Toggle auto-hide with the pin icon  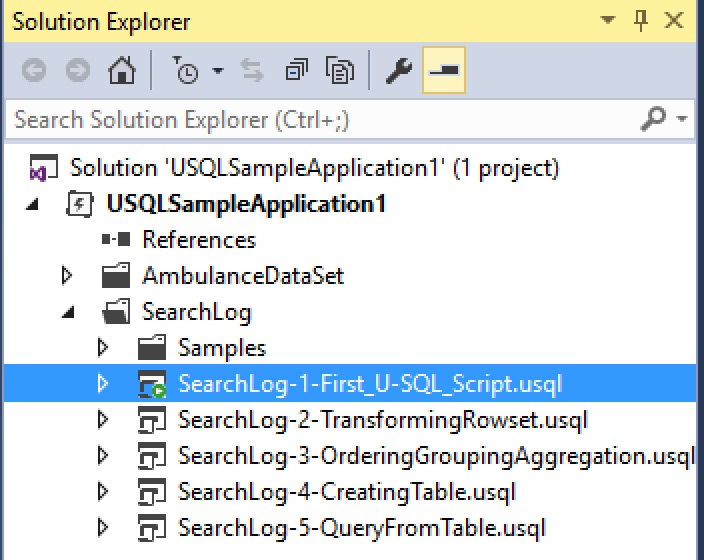coord(641,21)
